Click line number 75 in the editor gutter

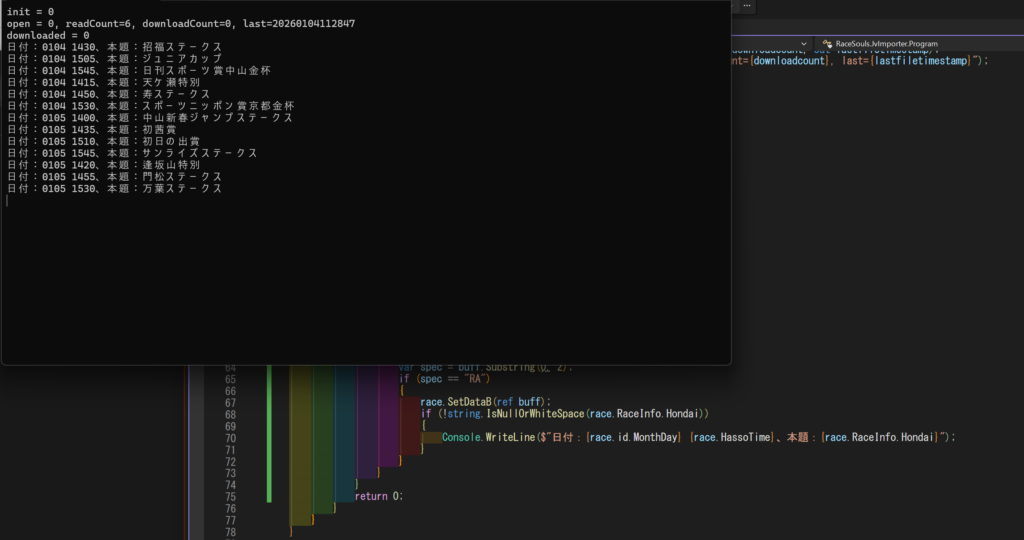230,497
